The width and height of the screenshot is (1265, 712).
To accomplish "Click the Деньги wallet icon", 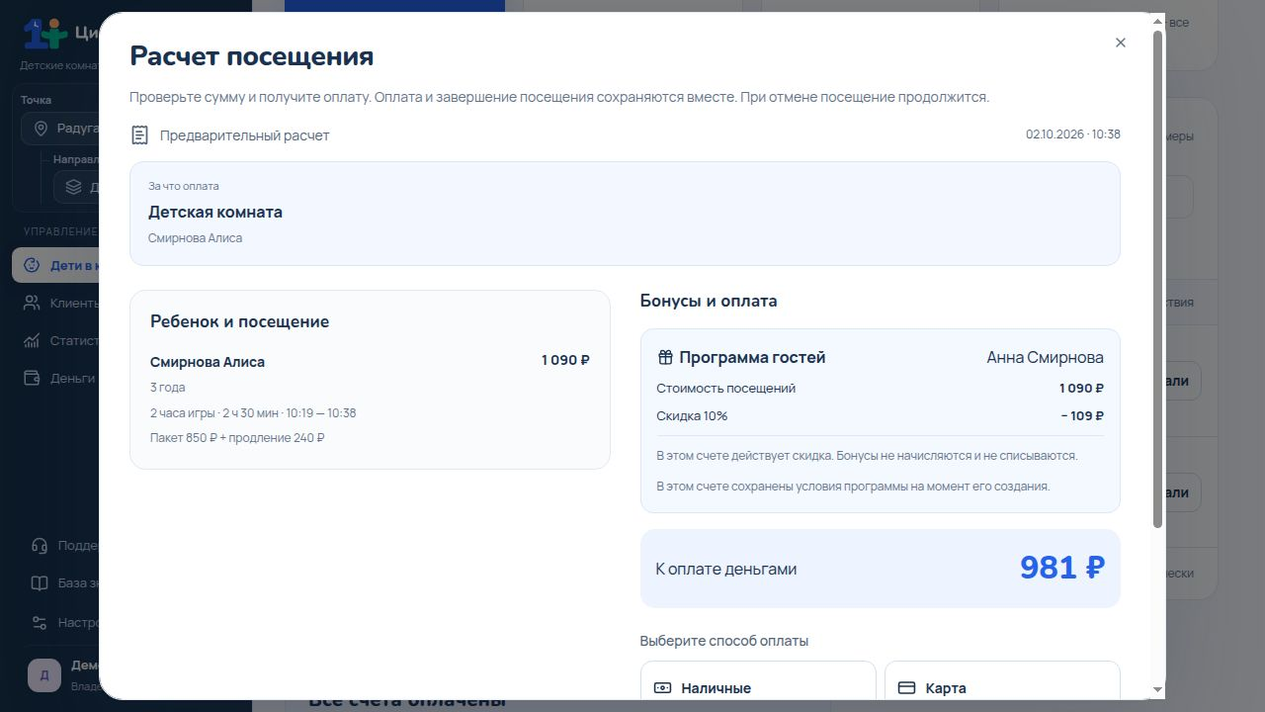I will coord(31,378).
